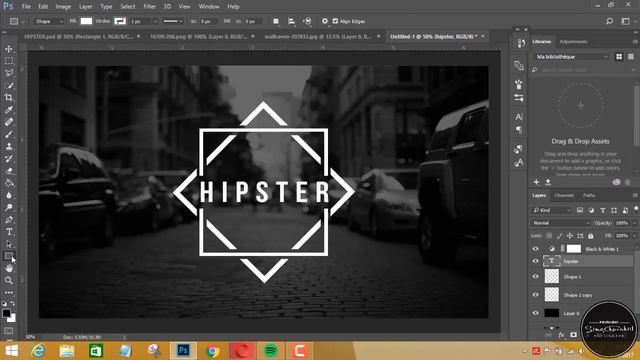Select the Lasso tool
Viewport: 640px width, 360px height.
click(9, 73)
